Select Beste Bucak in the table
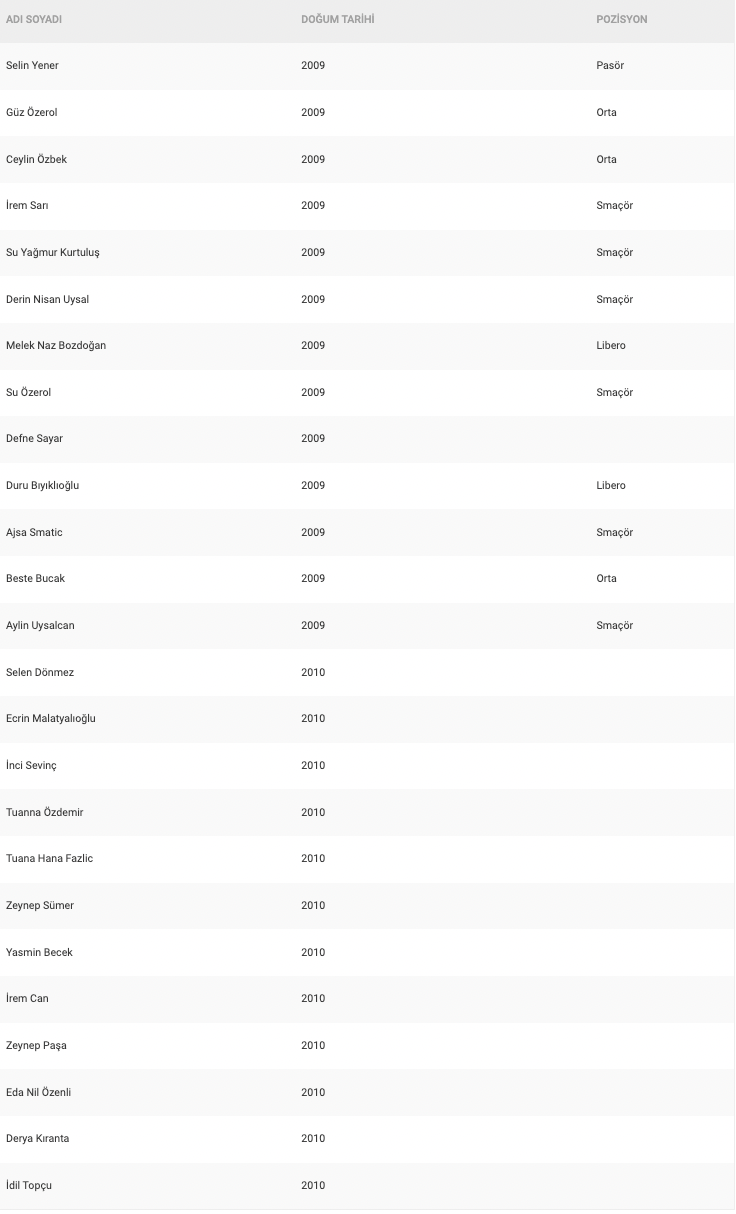 35,579
